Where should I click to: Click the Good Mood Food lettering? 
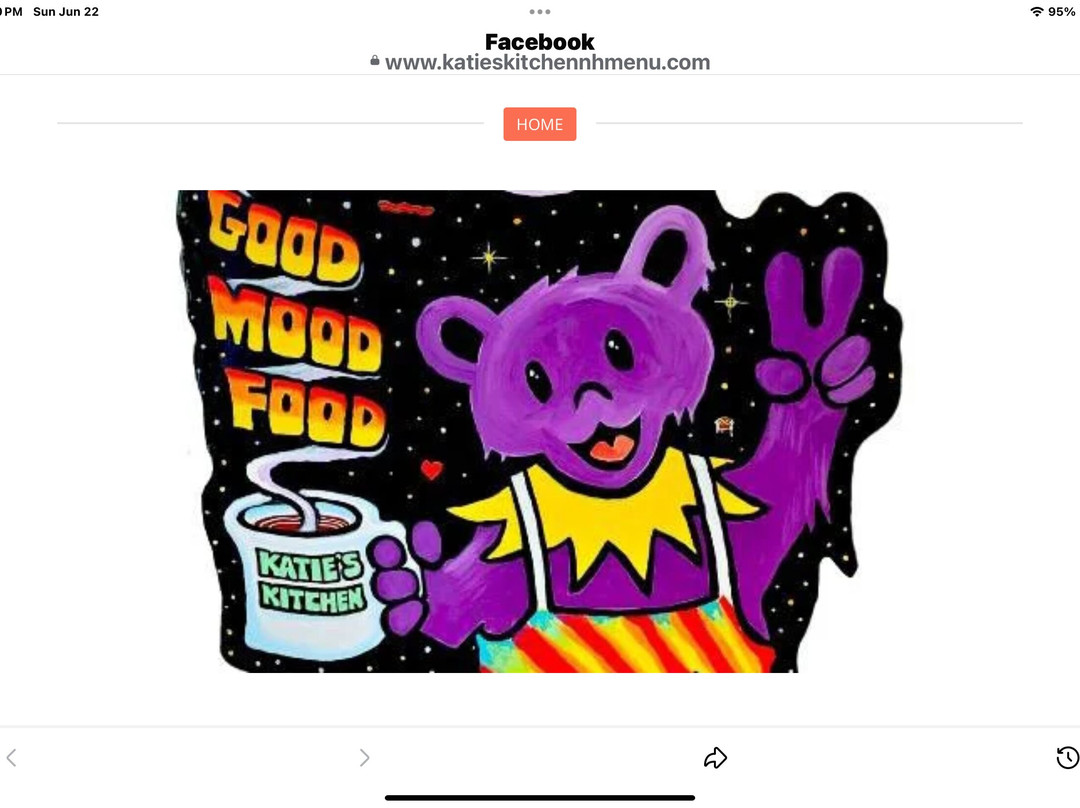tap(293, 320)
